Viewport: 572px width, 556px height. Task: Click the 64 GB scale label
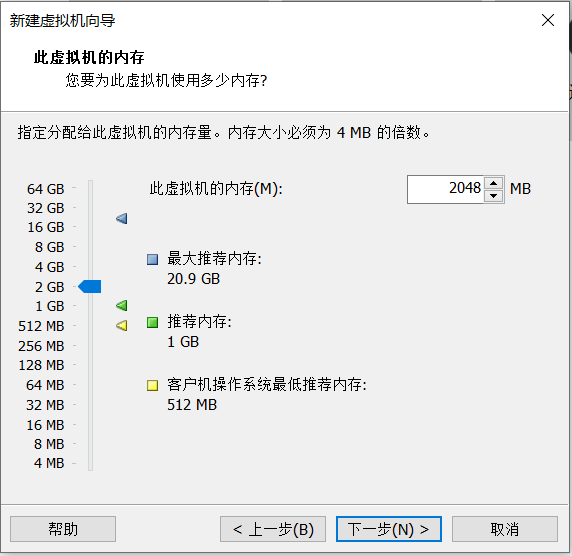pyautogui.click(x=46, y=189)
